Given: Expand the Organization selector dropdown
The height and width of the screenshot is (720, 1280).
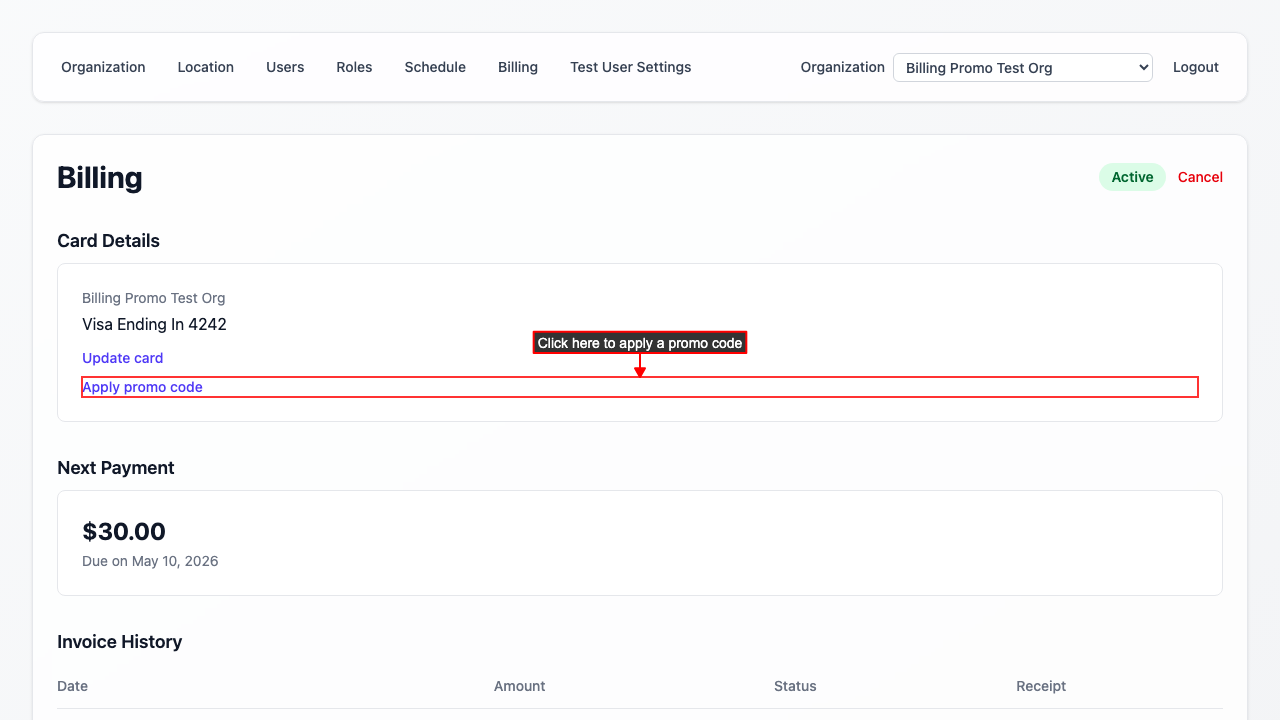Looking at the screenshot, I should pyautogui.click(x=1022, y=68).
